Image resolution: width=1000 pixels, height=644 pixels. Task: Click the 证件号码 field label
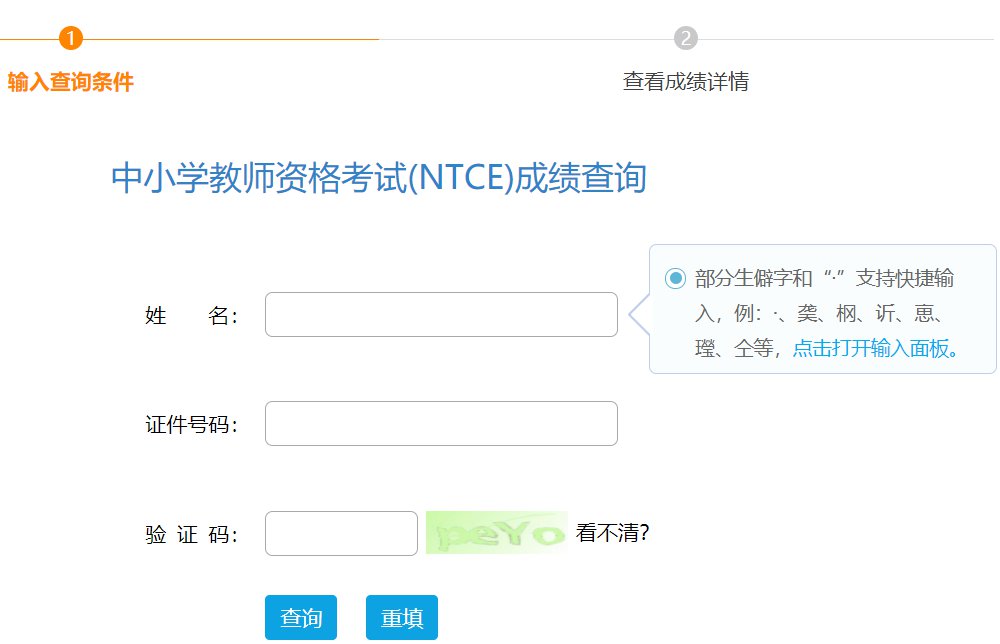pyautogui.click(x=192, y=425)
